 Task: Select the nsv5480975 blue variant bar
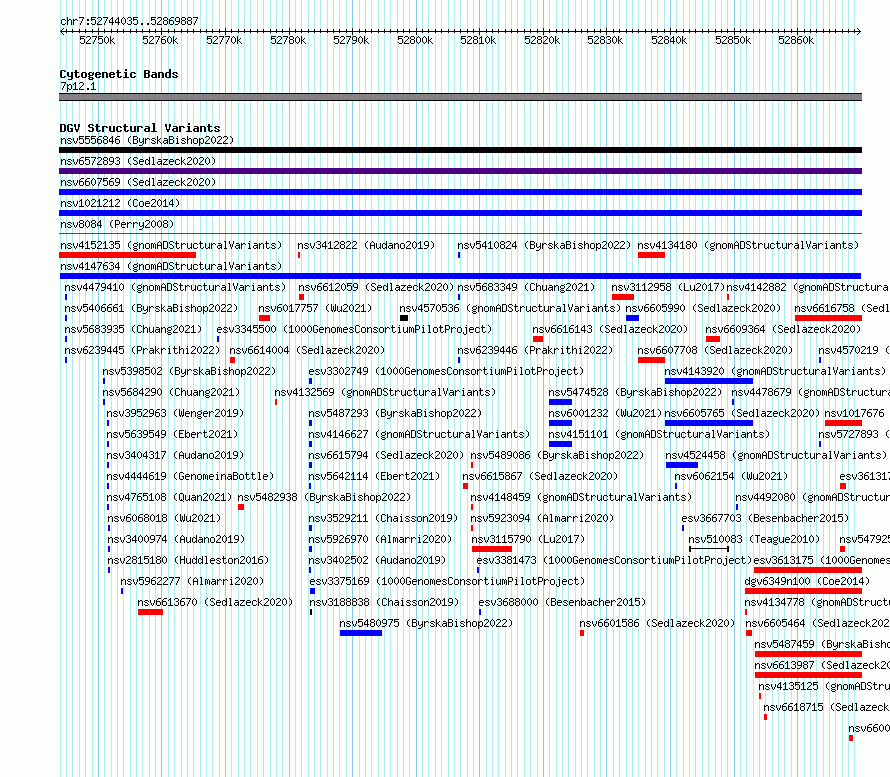(361, 633)
